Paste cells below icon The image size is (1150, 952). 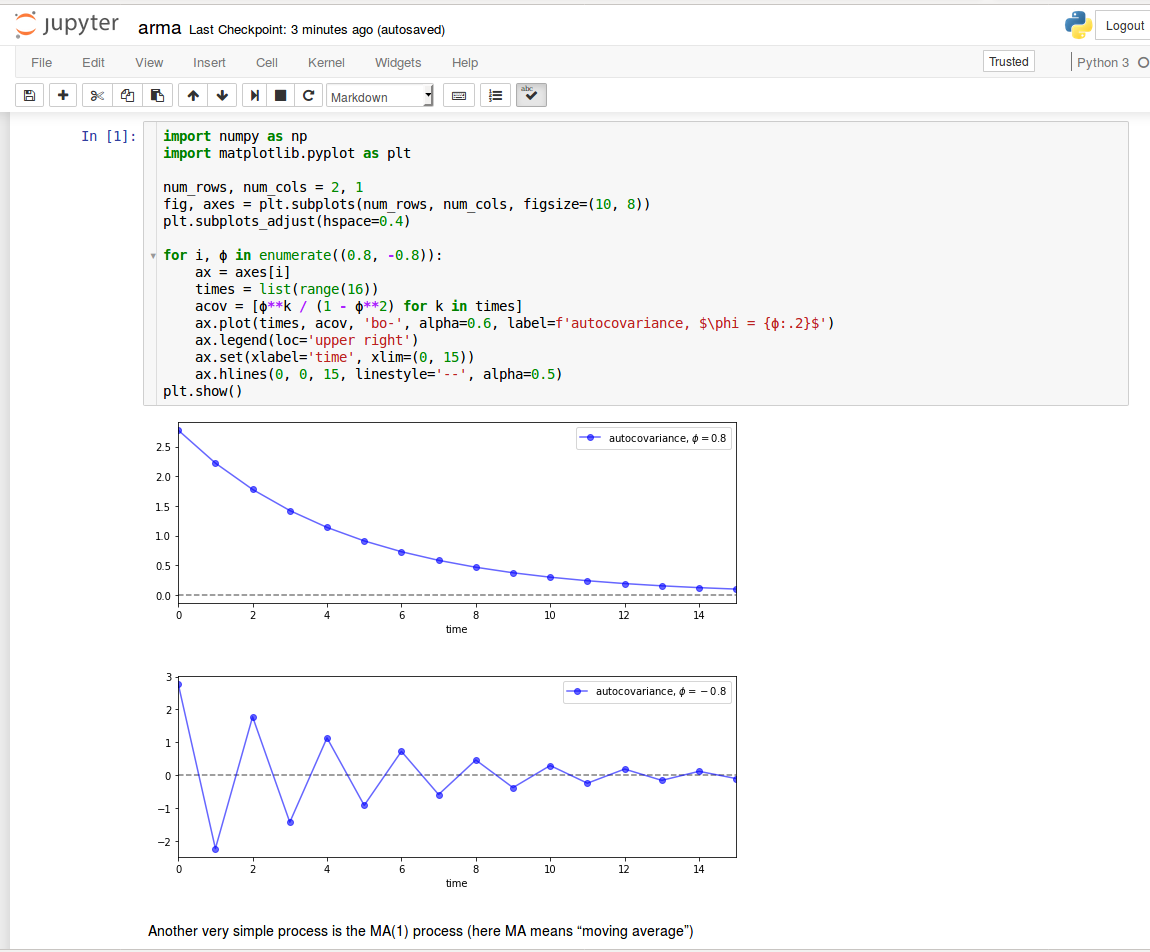coord(157,95)
